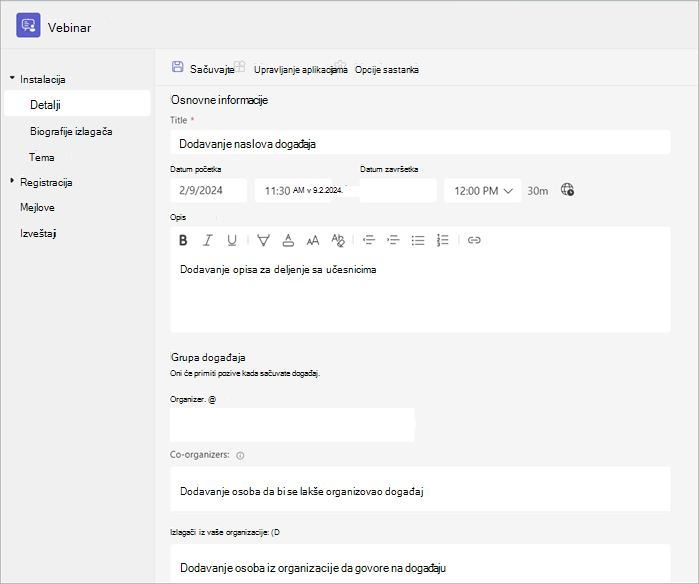Open Opcije sastanka meeting options

(387, 70)
